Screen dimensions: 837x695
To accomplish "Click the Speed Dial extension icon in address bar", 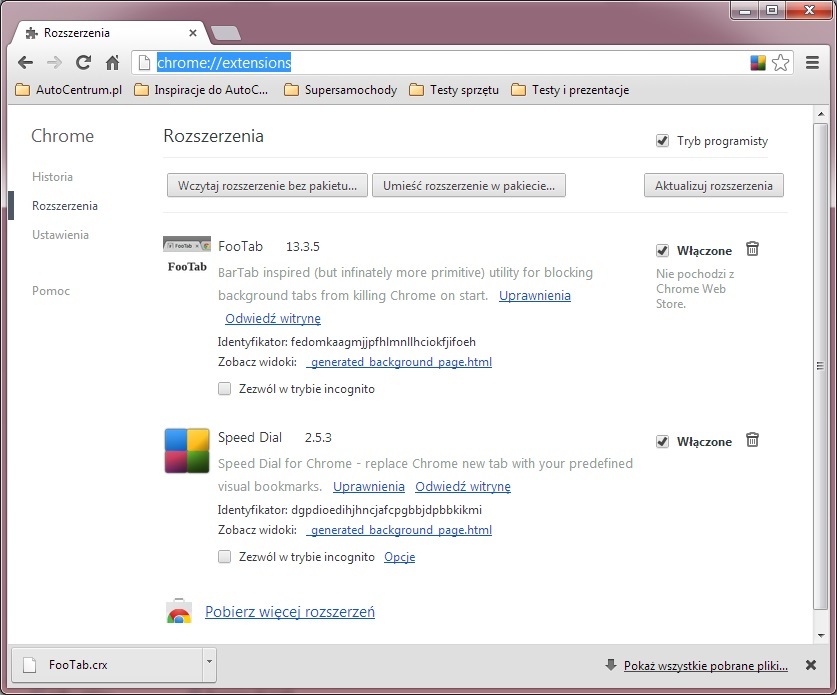I will (758, 63).
